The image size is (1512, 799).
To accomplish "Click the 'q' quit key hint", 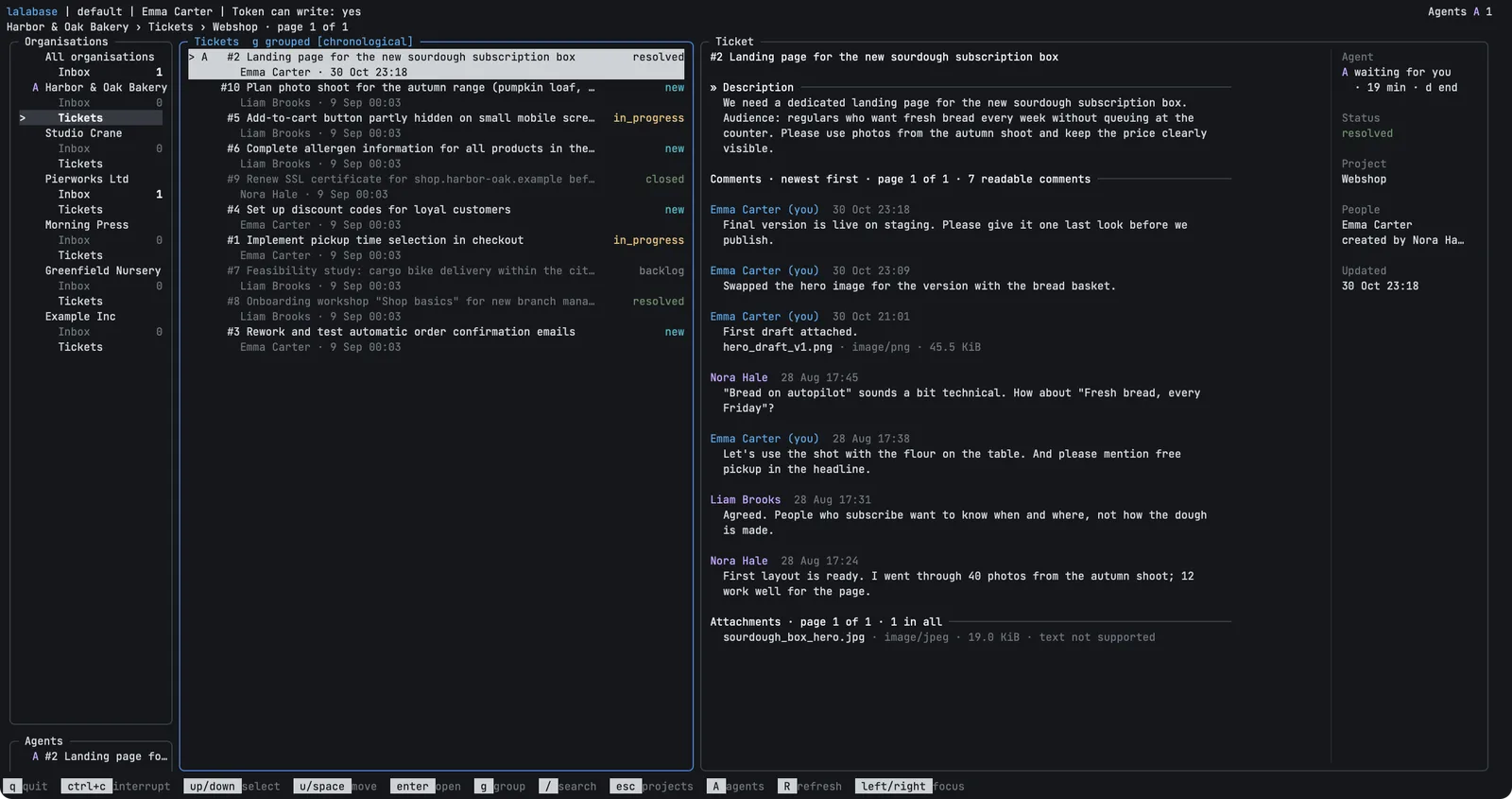I will (x=26, y=786).
